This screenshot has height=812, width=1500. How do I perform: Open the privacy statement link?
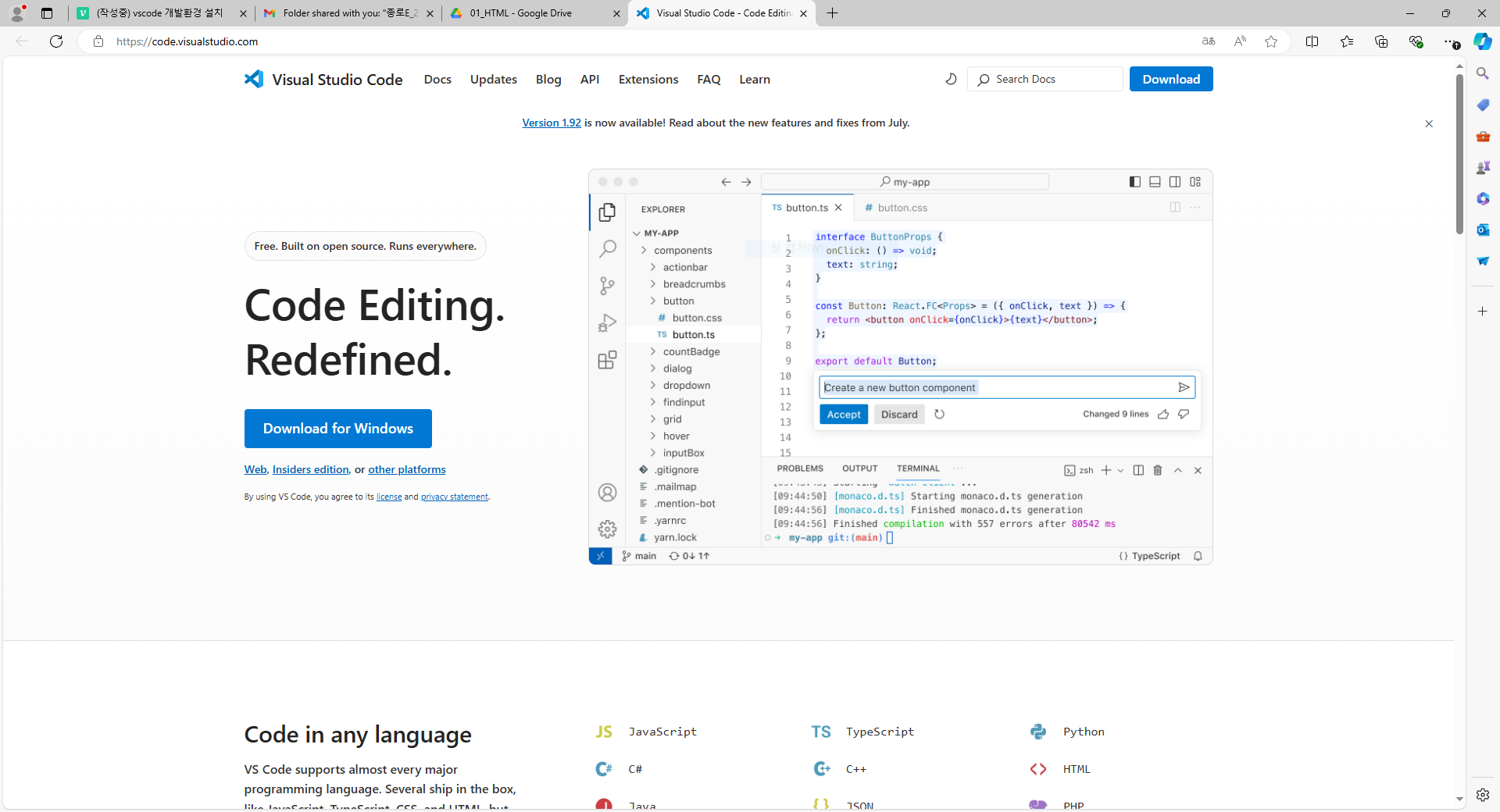pyautogui.click(x=455, y=497)
